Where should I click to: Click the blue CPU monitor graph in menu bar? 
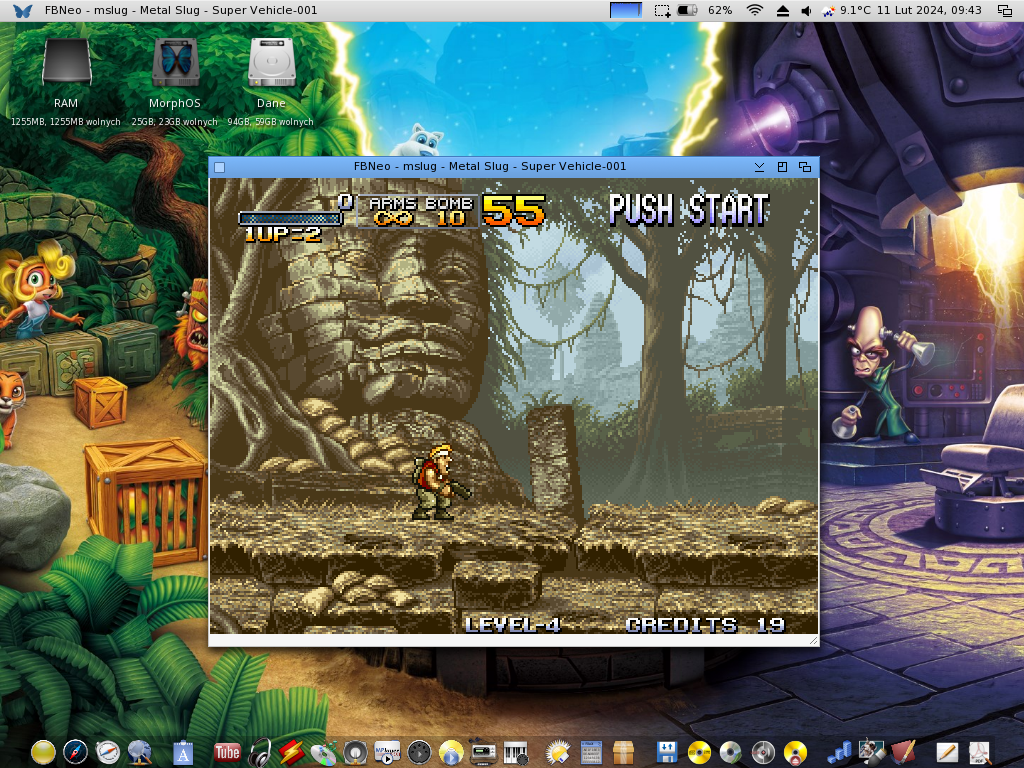[x=626, y=10]
